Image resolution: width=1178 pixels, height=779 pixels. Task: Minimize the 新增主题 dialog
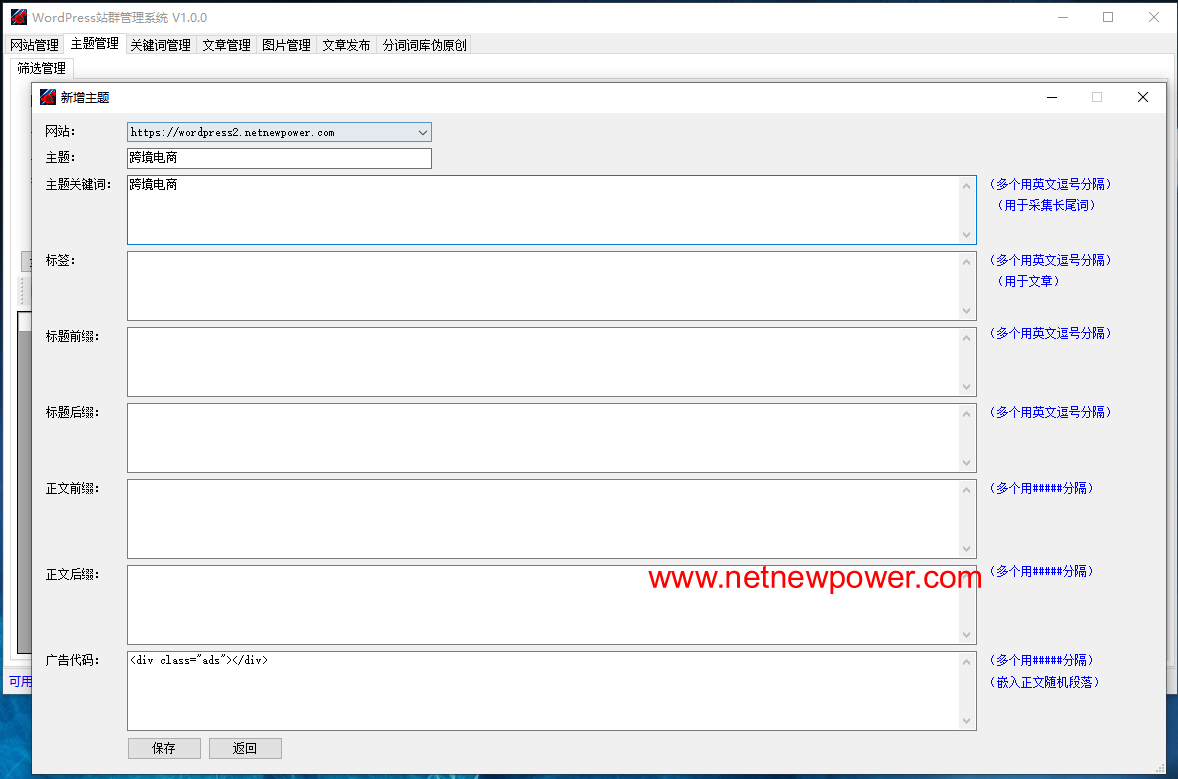(1052, 97)
